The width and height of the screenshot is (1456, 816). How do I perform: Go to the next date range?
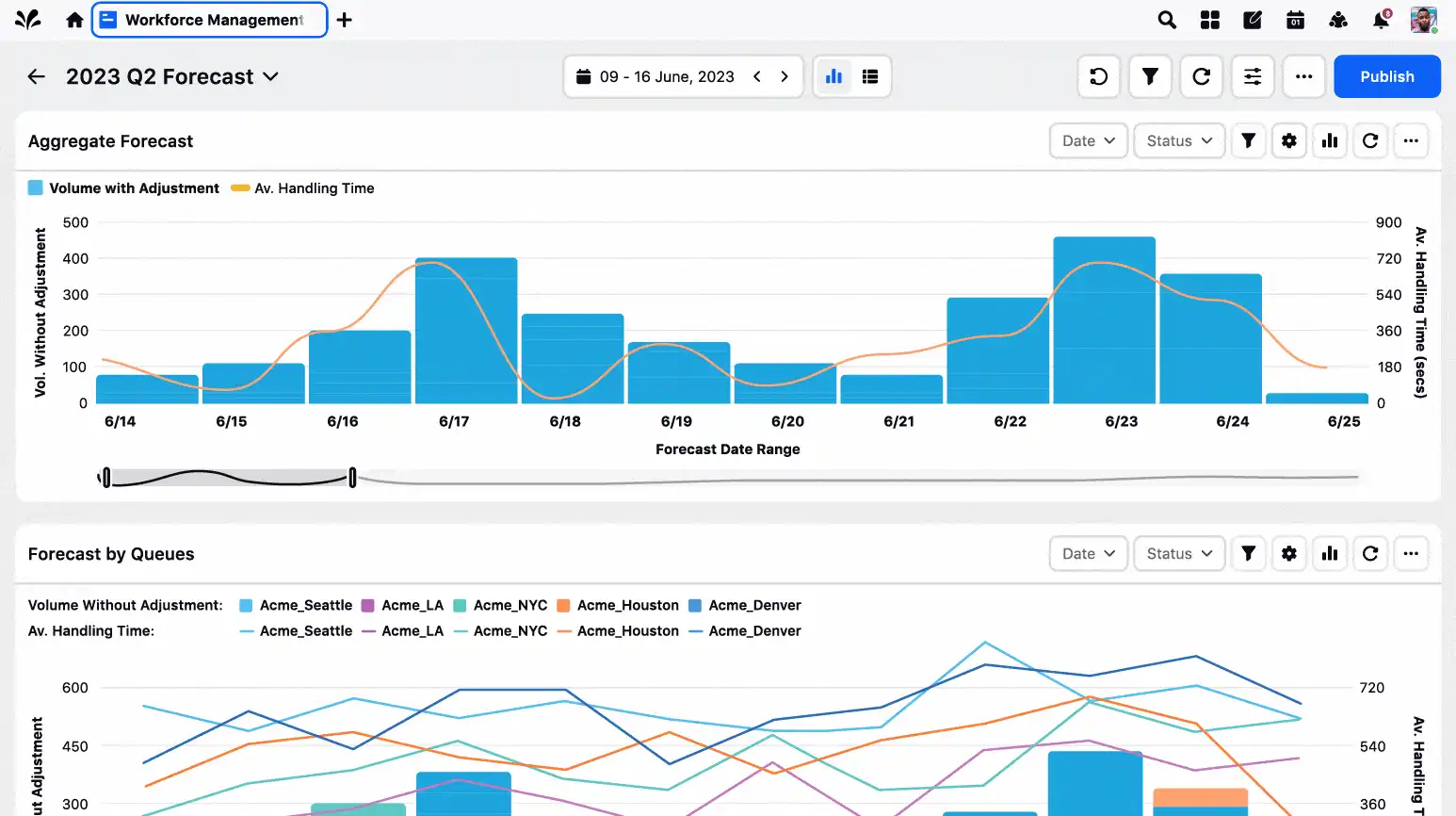point(785,76)
